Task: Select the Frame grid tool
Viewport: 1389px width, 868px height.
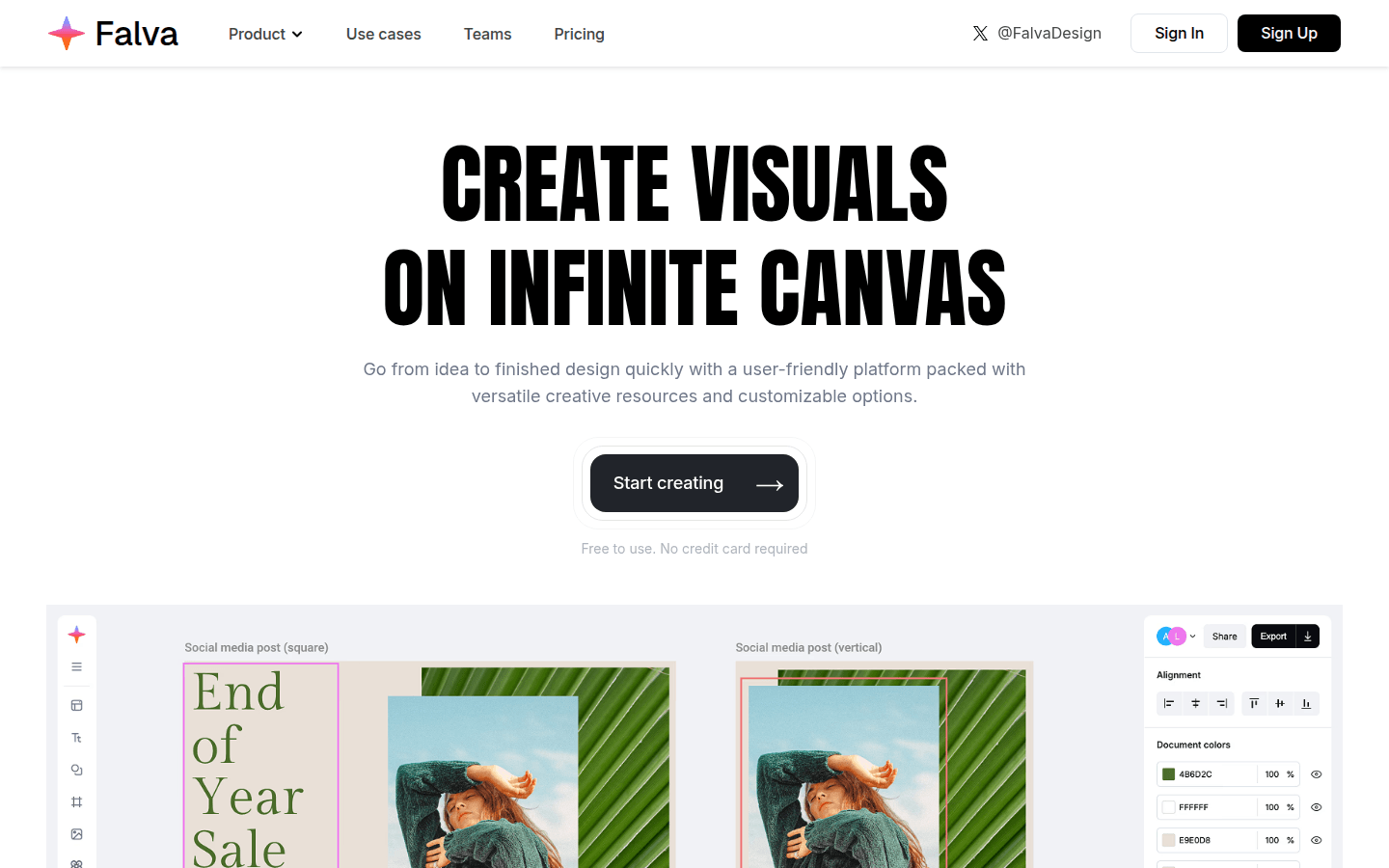Action: [x=76, y=801]
